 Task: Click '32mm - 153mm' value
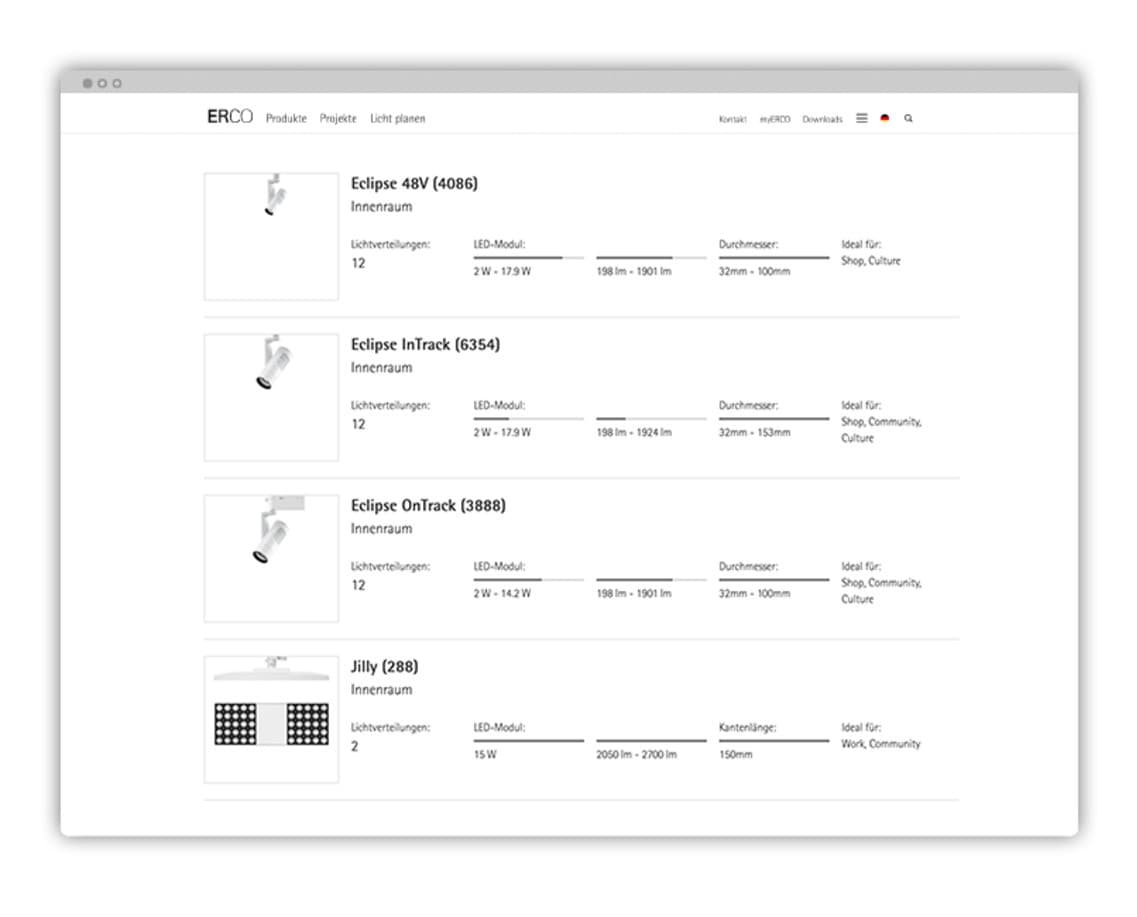(754, 432)
